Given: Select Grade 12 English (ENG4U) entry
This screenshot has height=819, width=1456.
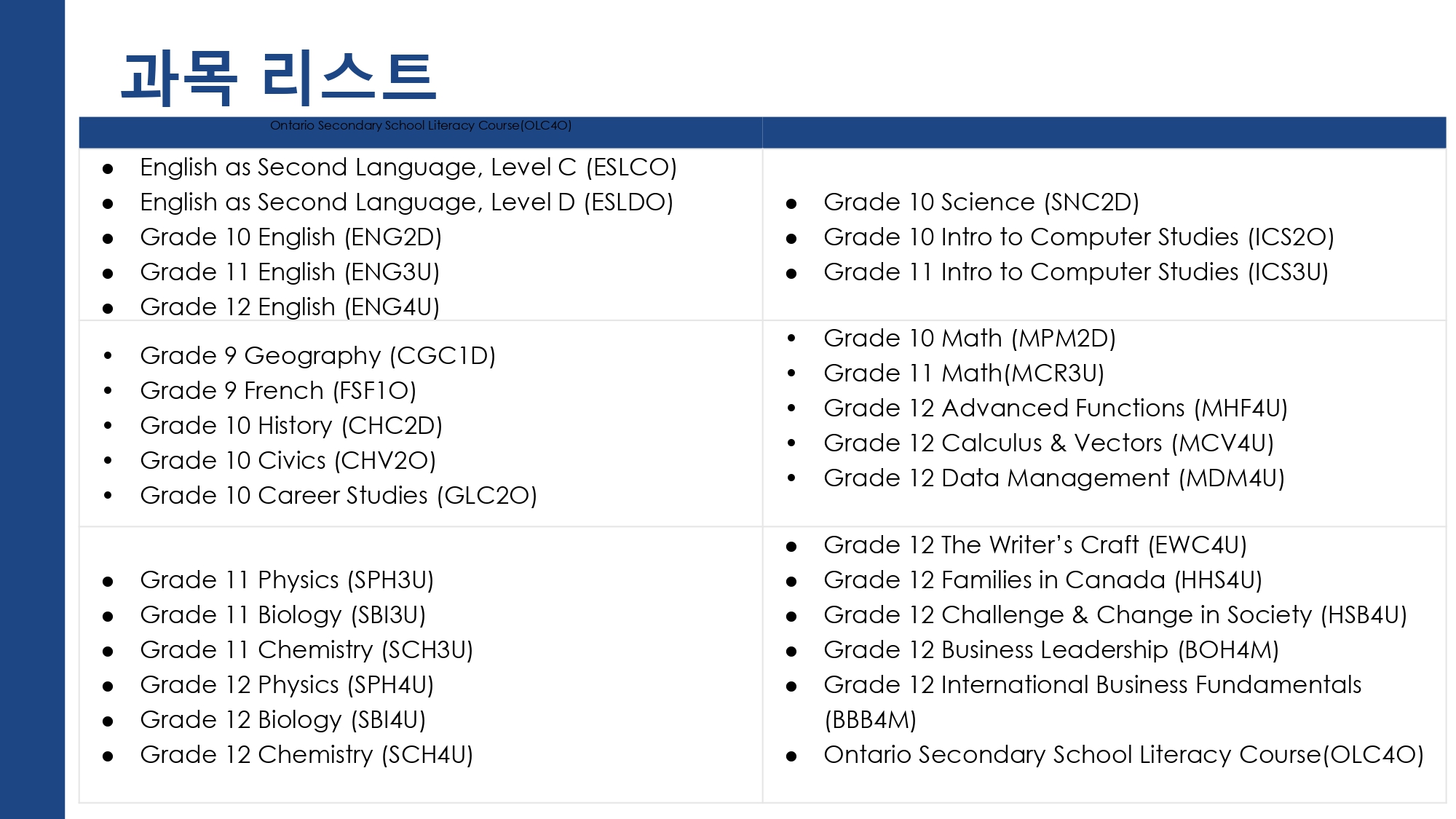Looking at the screenshot, I should pos(290,307).
